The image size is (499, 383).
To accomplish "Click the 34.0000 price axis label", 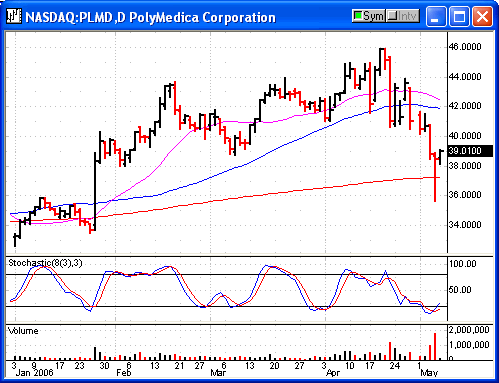I will (465, 225).
